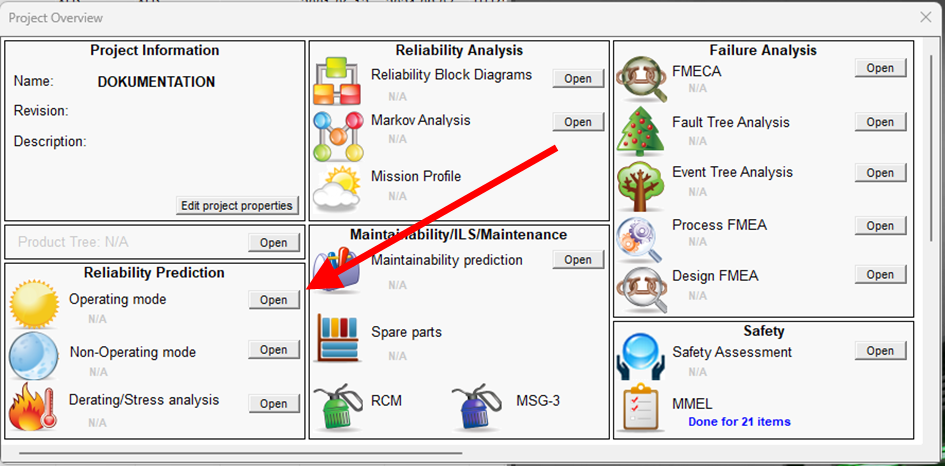Open the Design FMEA module
Screen dimensions: 945x466
point(880,275)
